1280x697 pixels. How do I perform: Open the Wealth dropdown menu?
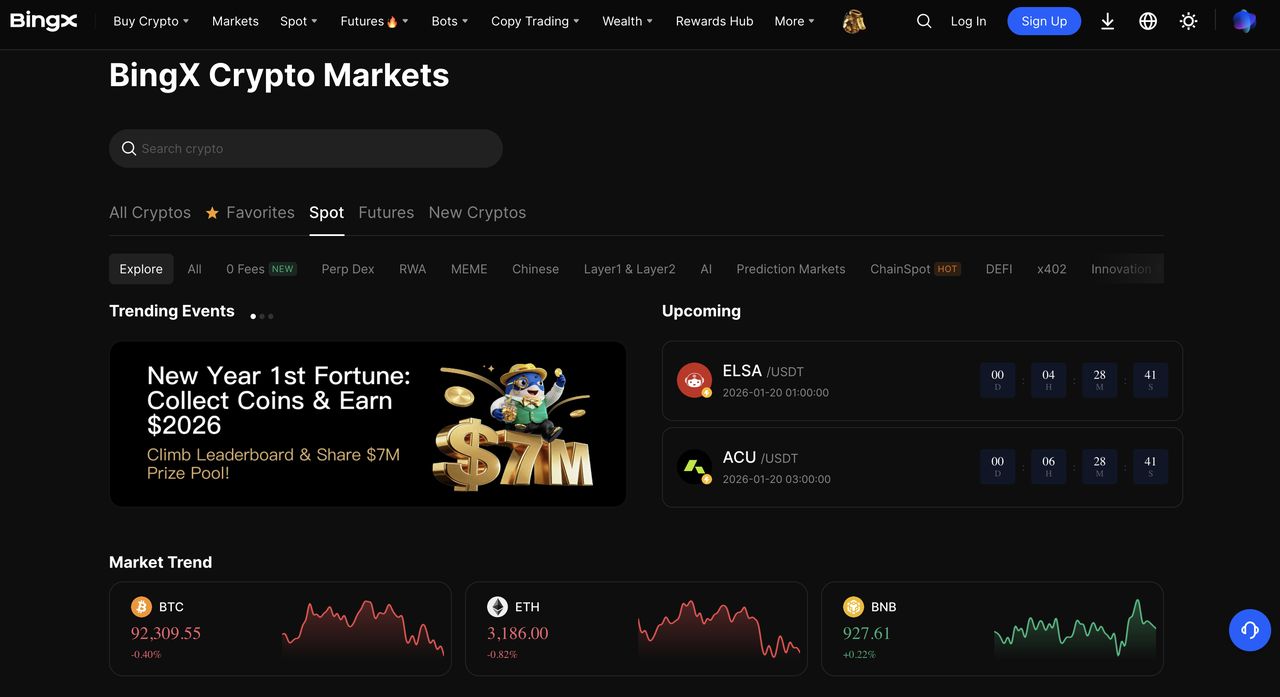[x=627, y=21]
